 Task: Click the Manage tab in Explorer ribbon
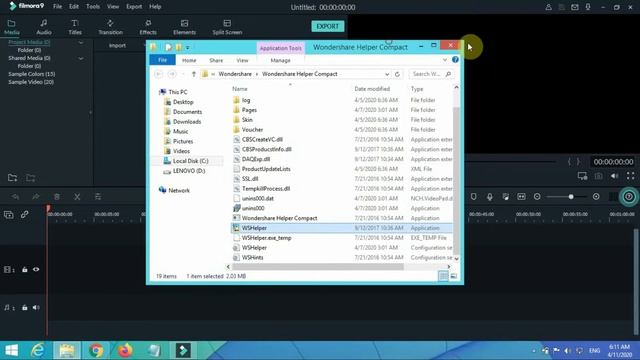click(x=280, y=60)
